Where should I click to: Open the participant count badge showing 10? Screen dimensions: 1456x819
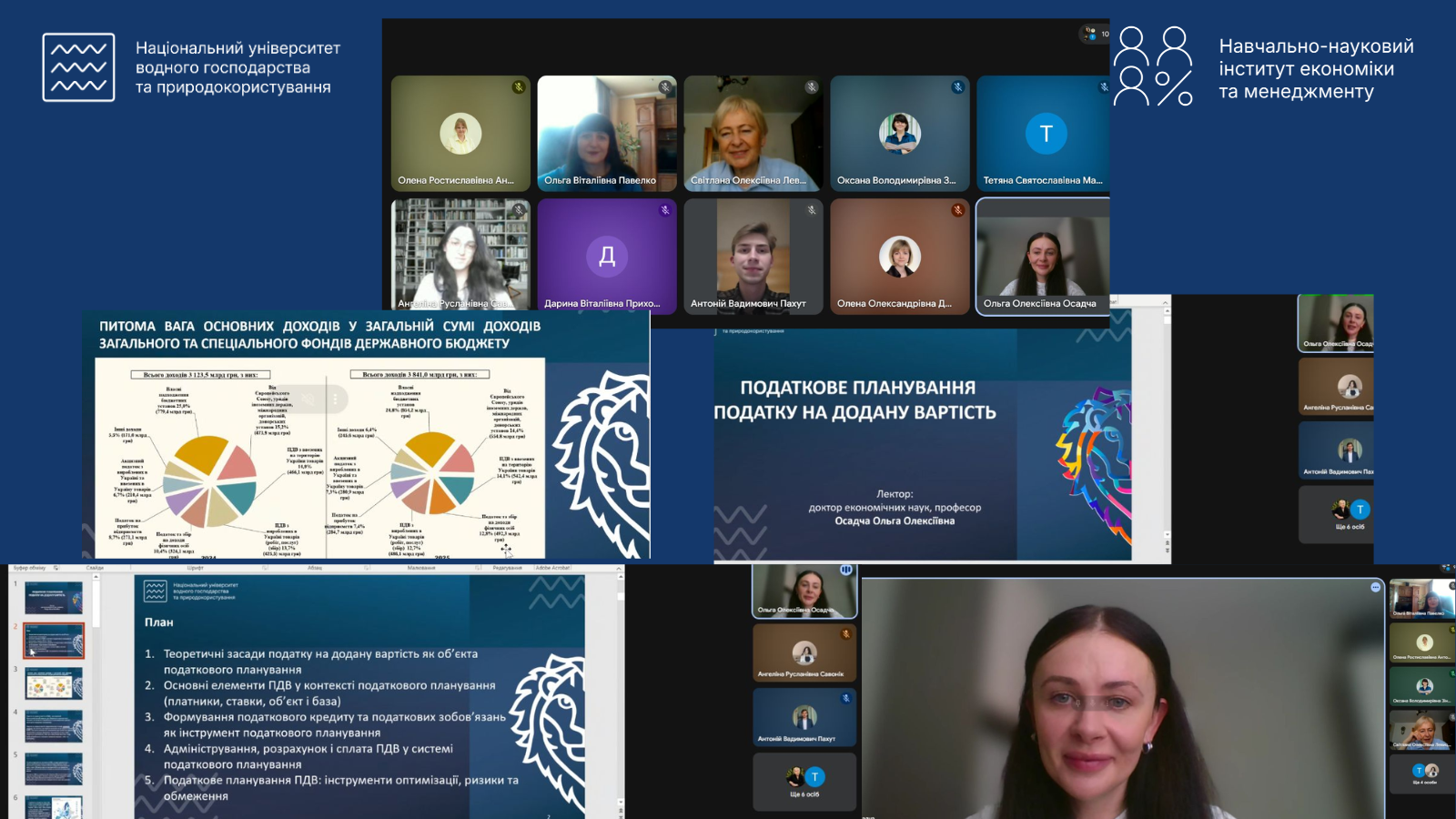pyautogui.click(x=1096, y=35)
